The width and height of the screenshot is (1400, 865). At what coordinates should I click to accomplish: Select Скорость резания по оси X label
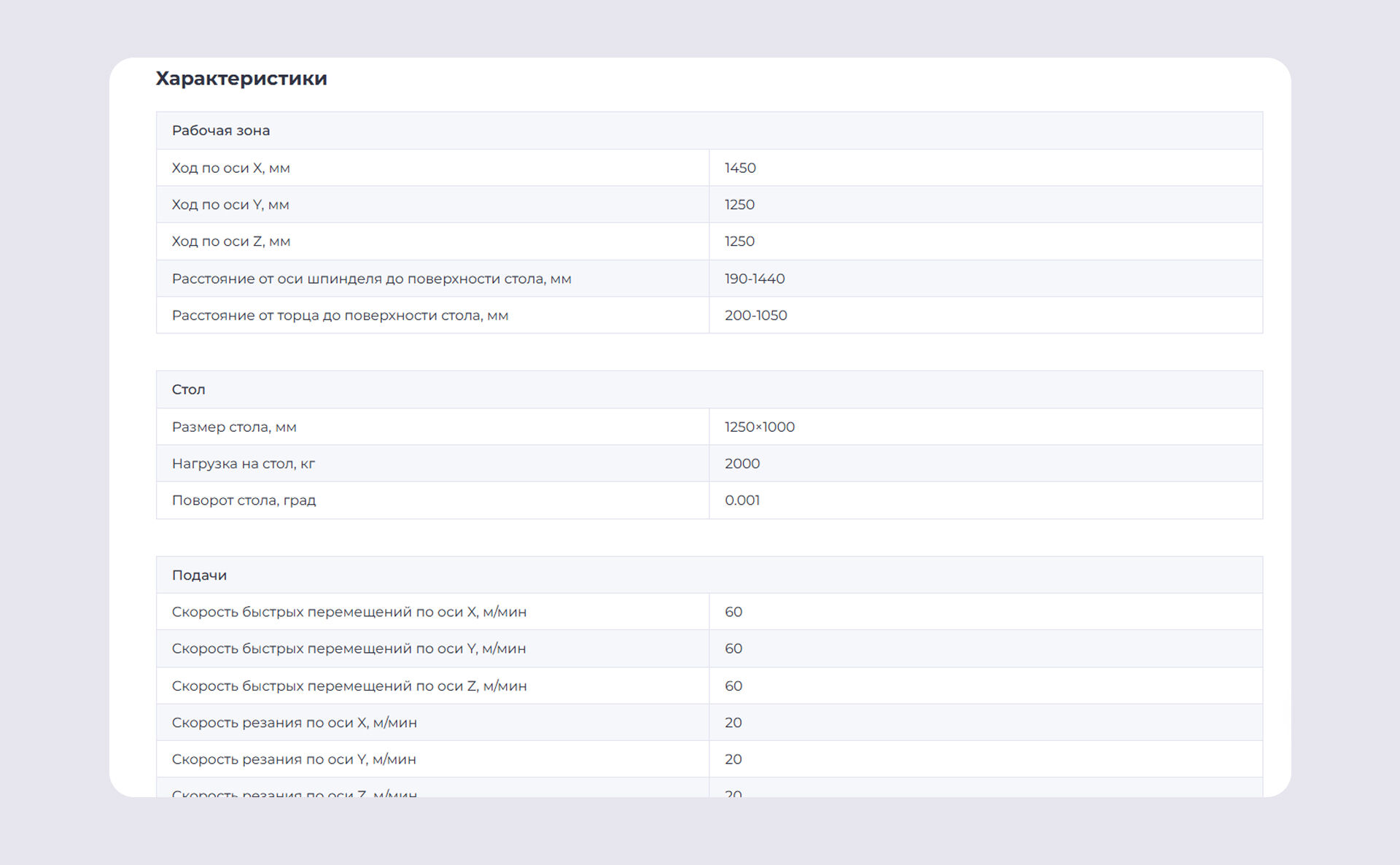294,723
